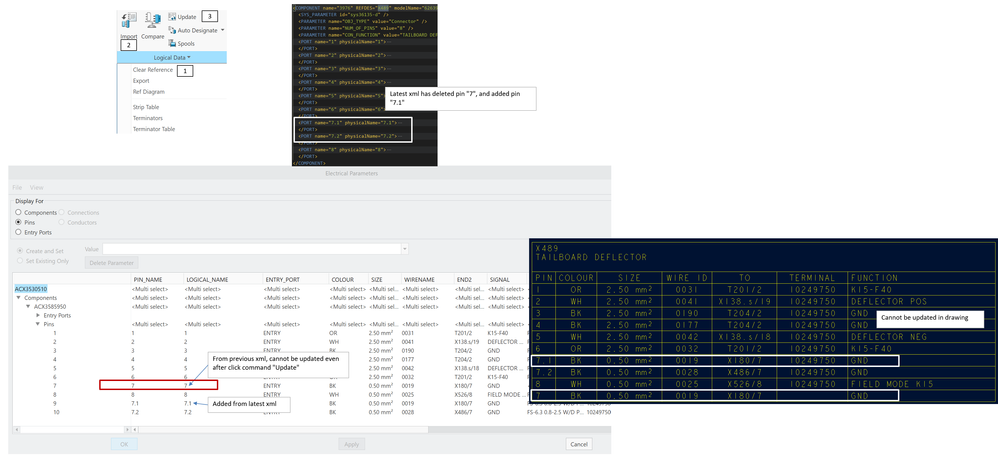Open the Auto Designate dropdown arrow
998x456 pixels.
point(222,30)
